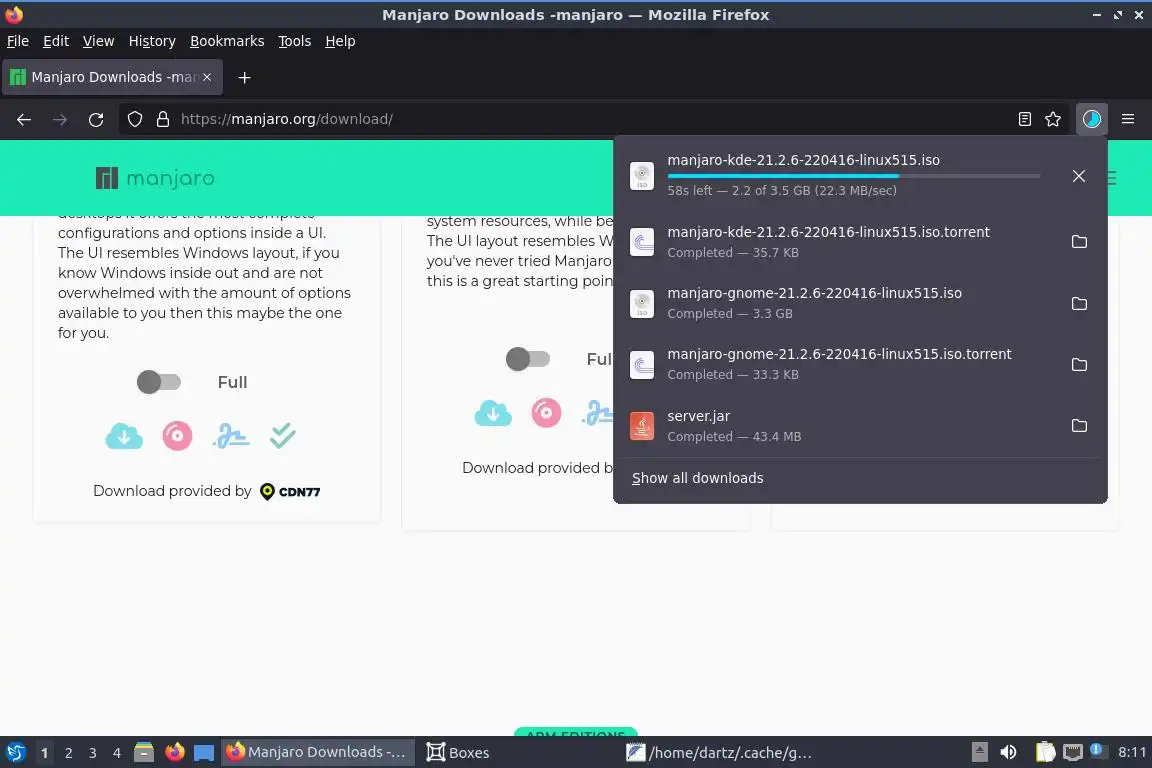1152x768 pixels.
Task: Open manjaro-gnome-21.2.6 iso download entry
Action: click(839, 303)
